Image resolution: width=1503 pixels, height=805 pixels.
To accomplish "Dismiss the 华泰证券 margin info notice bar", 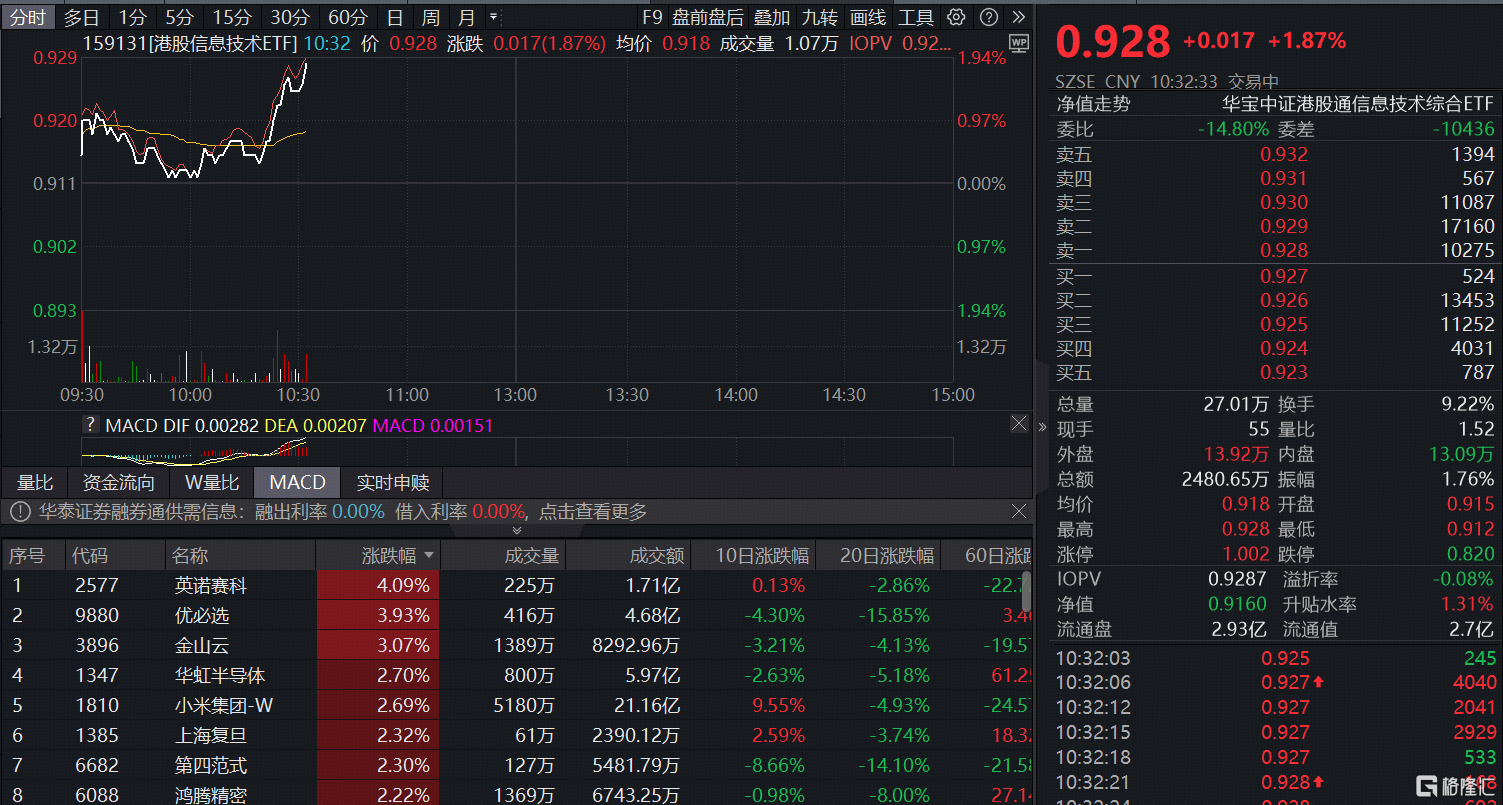I will (1018, 511).
